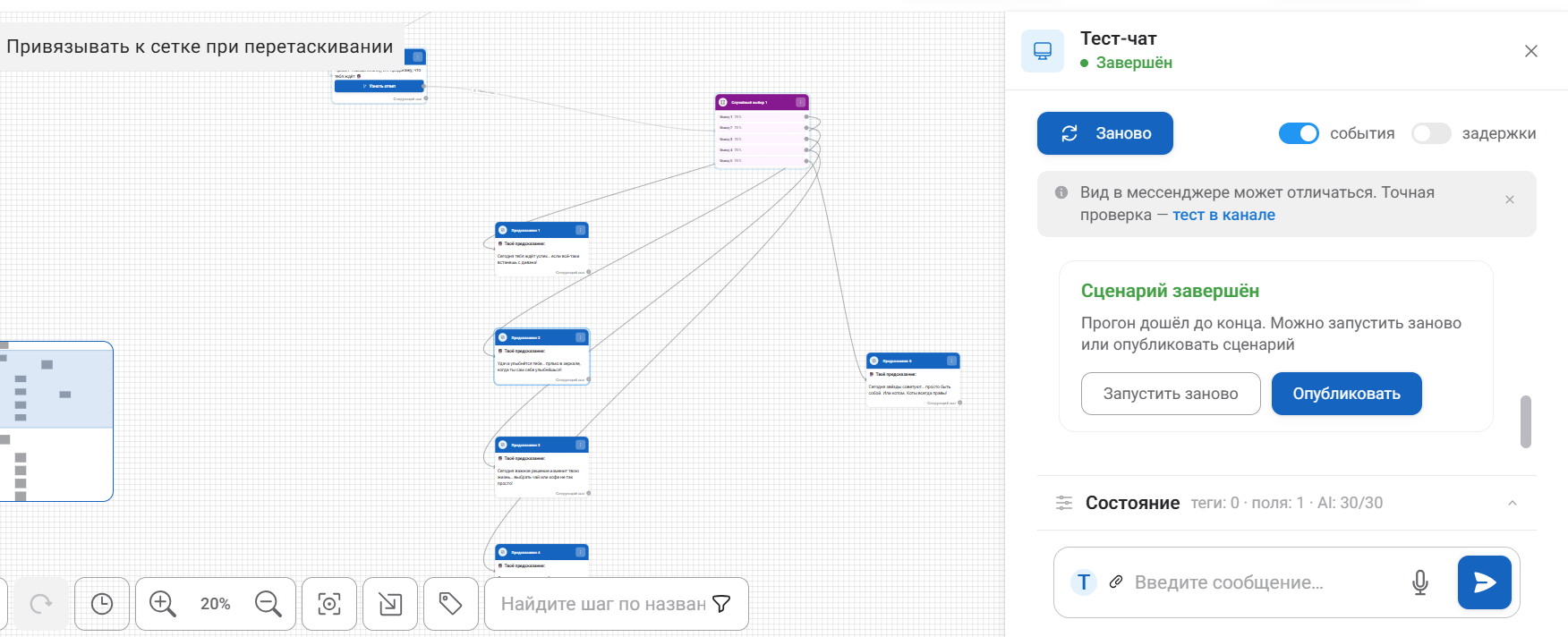Click the microphone icon in message box

pos(1420,582)
